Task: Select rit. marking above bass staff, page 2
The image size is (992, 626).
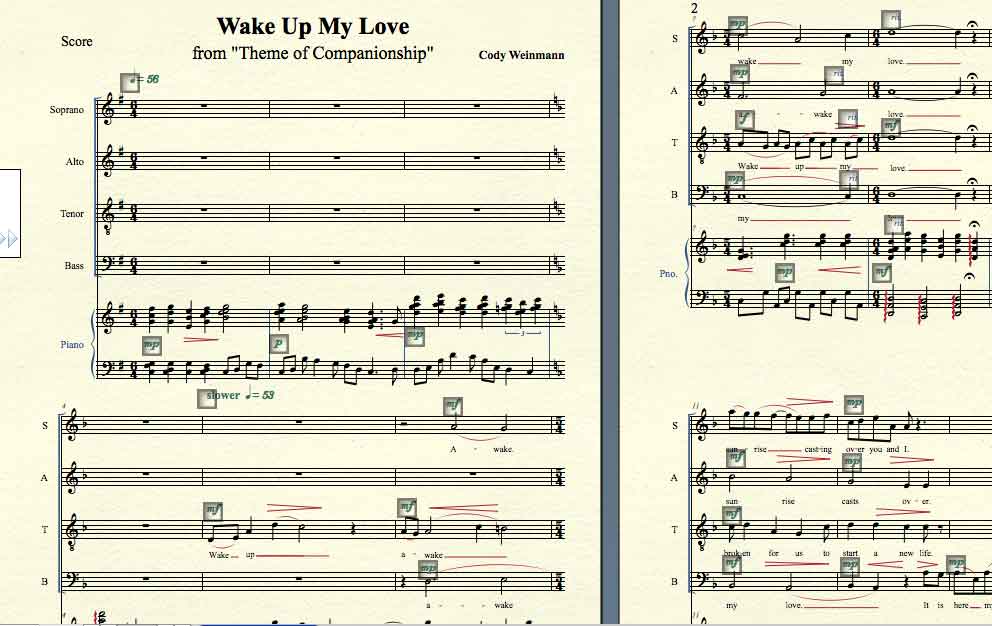Action: 849,179
